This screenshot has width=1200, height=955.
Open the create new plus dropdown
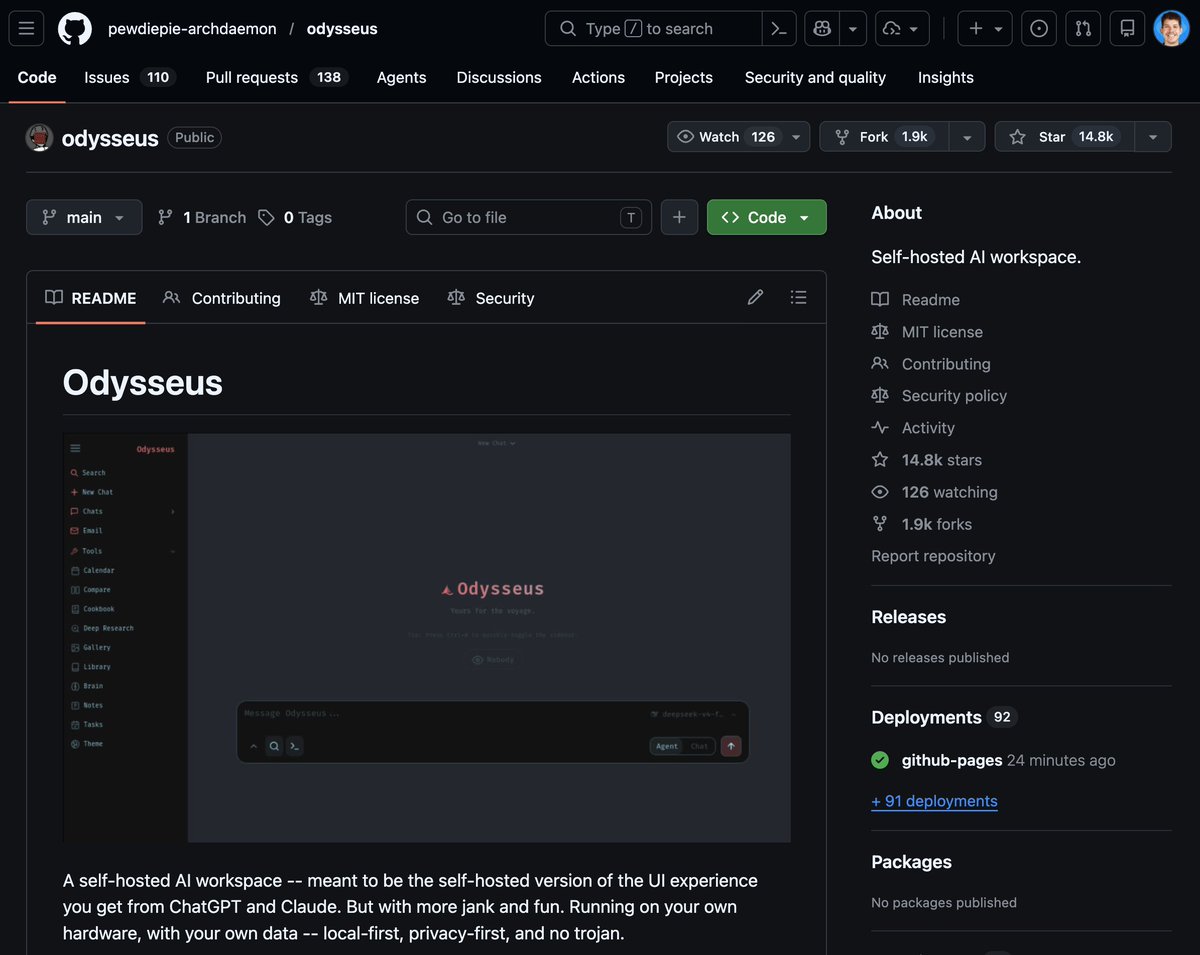pos(985,29)
